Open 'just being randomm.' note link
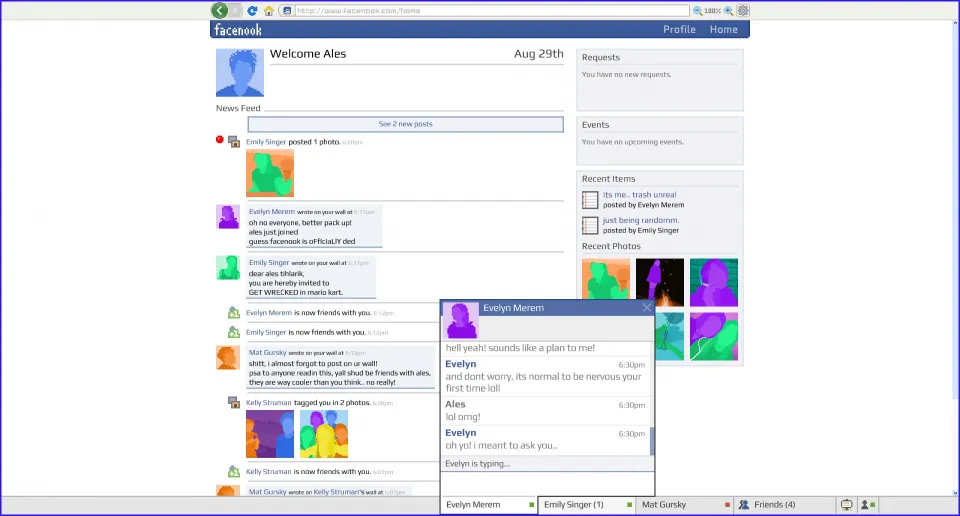Viewport: 960px width, 516px height. tap(640, 220)
